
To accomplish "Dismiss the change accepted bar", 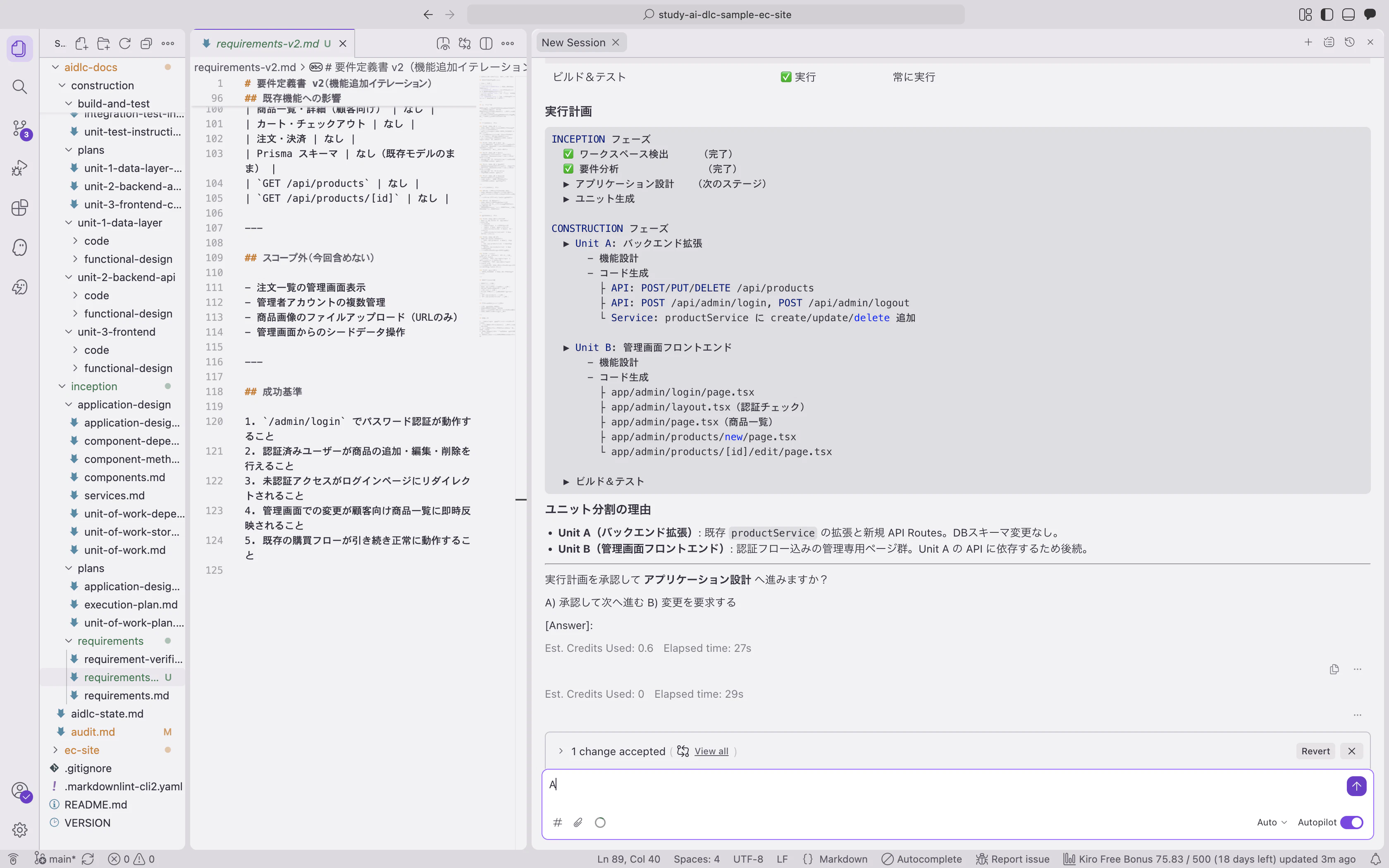I will (x=1352, y=751).
